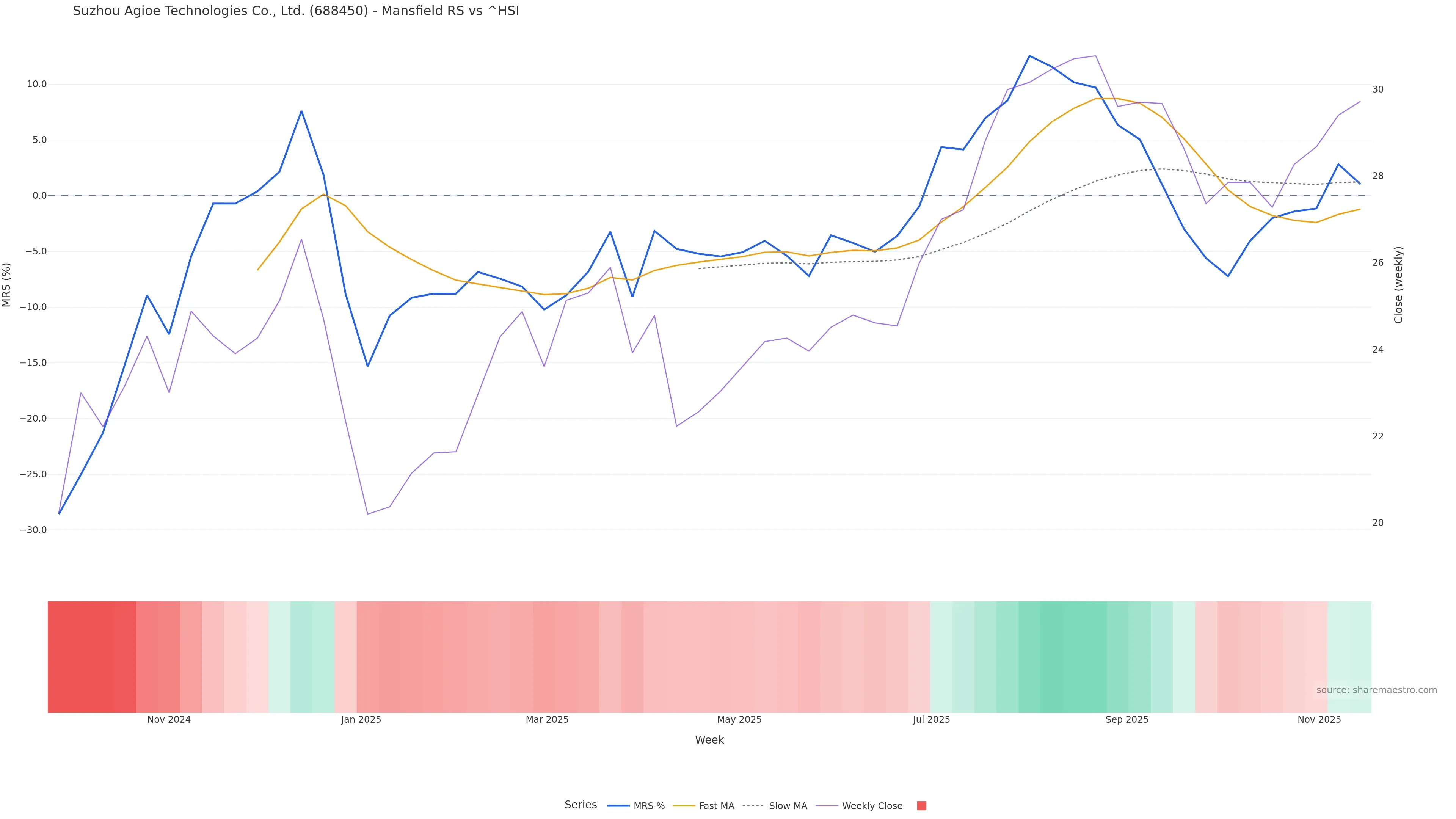This screenshot has height=819, width=1456.
Task: Click the dotted Slow MA legend line marker
Action: tap(753, 806)
